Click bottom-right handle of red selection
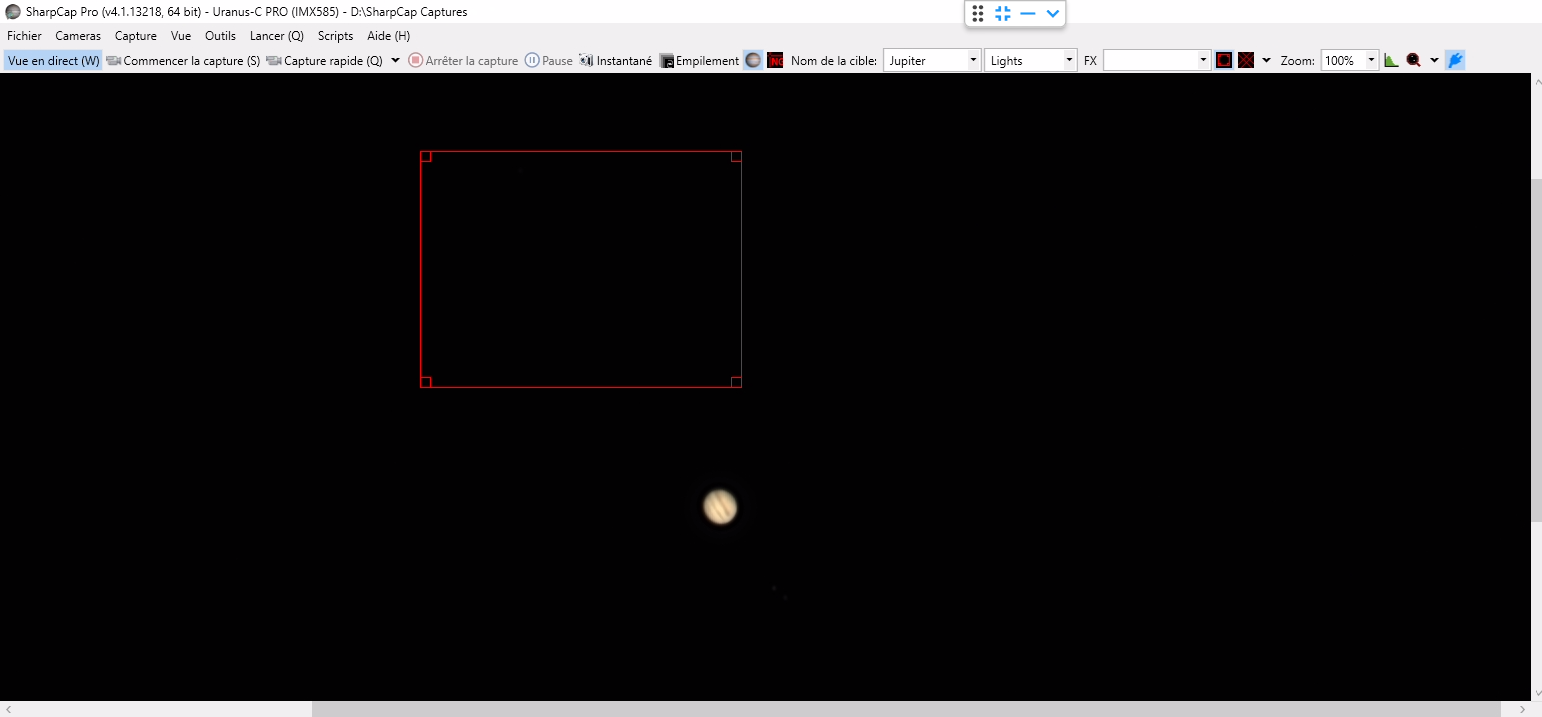This screenshot has width=1542, height=717. (736, 382)
